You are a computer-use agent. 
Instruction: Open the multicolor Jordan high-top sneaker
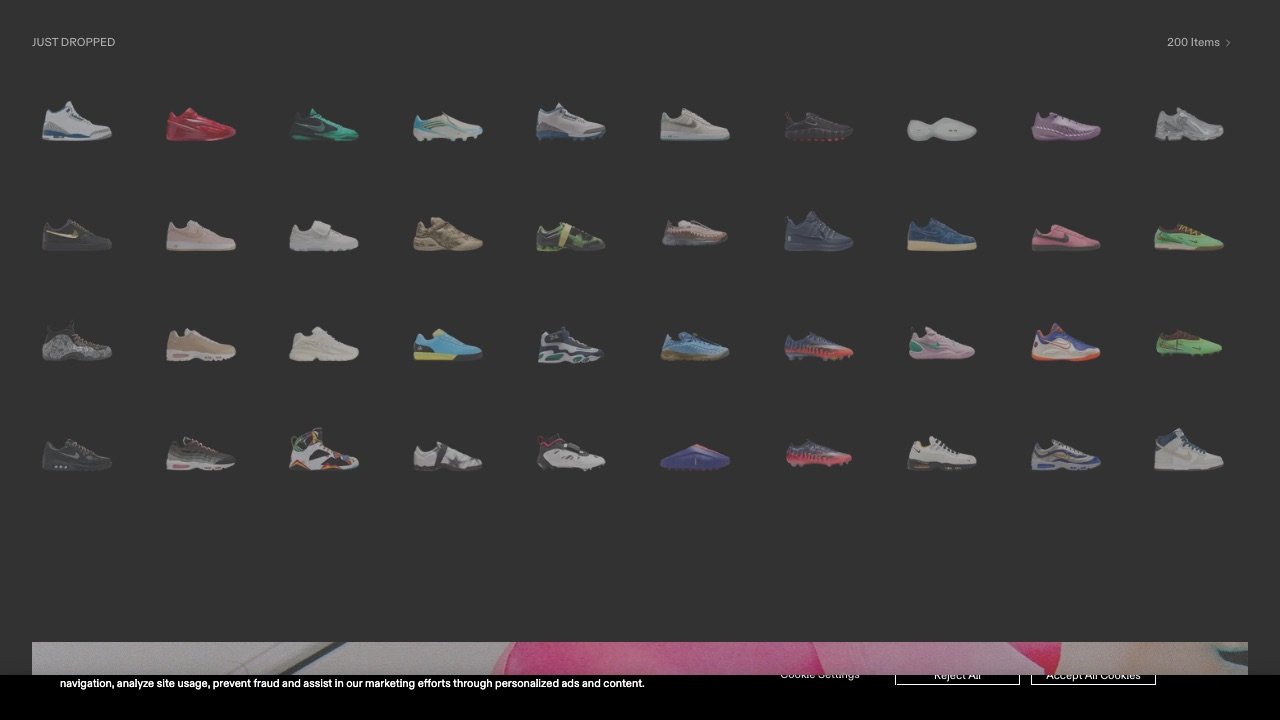point(324,449)
